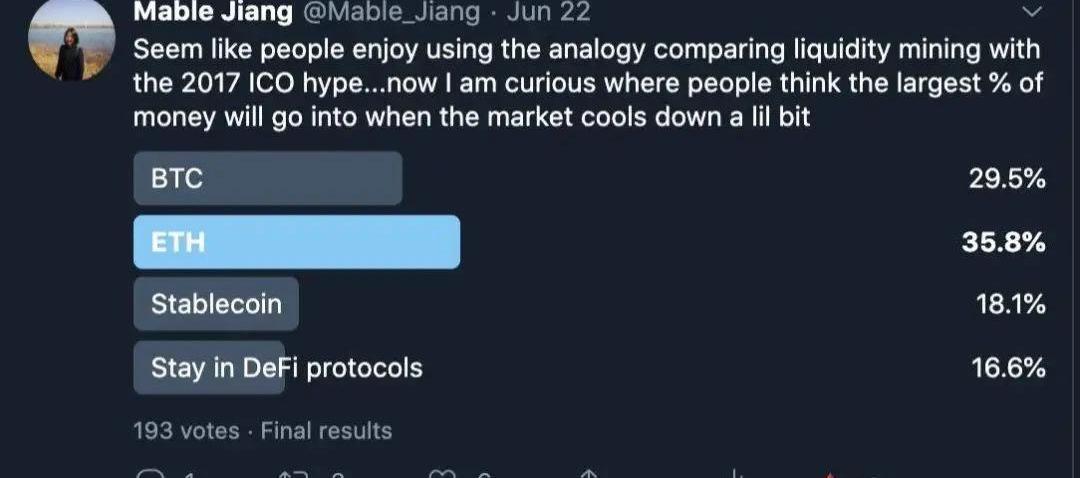The width and height of the screenshot is (1080, 478).
Task: Reply to the tweet via comment icon
Action: click(149, 474)
